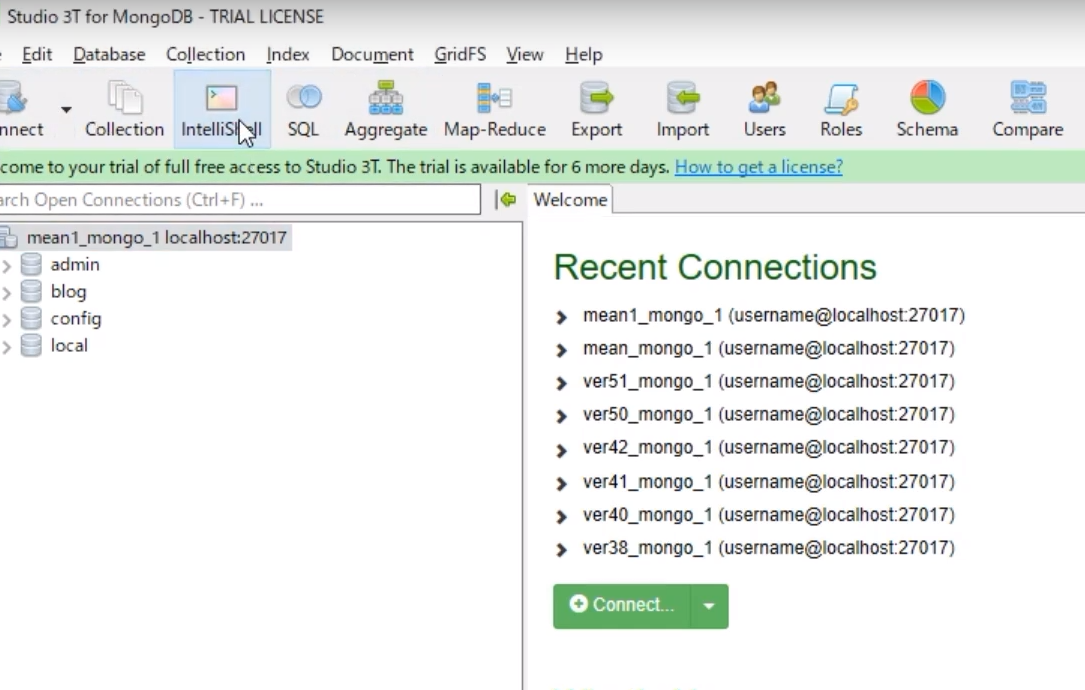Expand the blog database node
The width and height of the screenshot is (1085, 690).
7,293
